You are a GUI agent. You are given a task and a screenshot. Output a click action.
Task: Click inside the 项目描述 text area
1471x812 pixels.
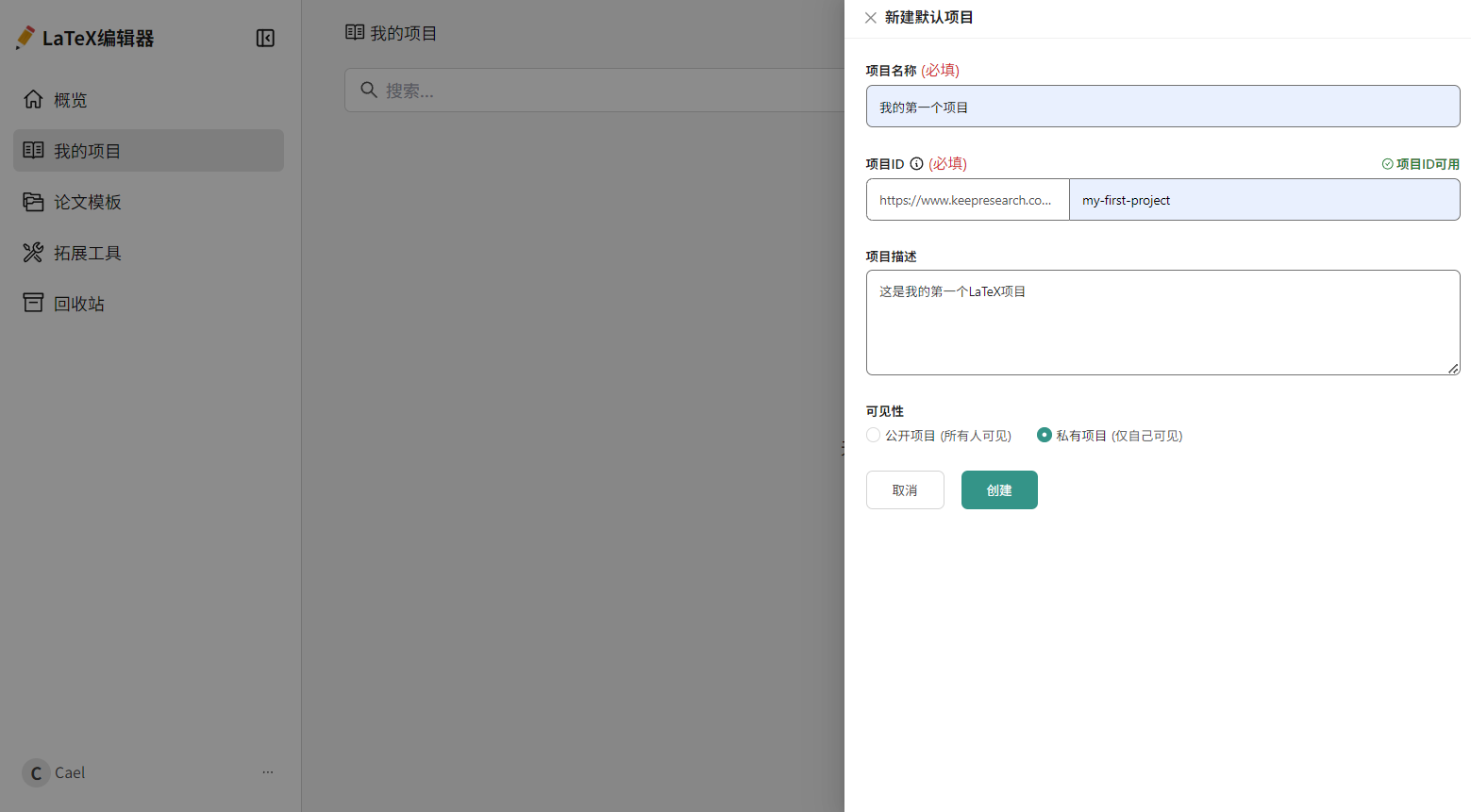pyautogui.click(x=1162, y=321)
